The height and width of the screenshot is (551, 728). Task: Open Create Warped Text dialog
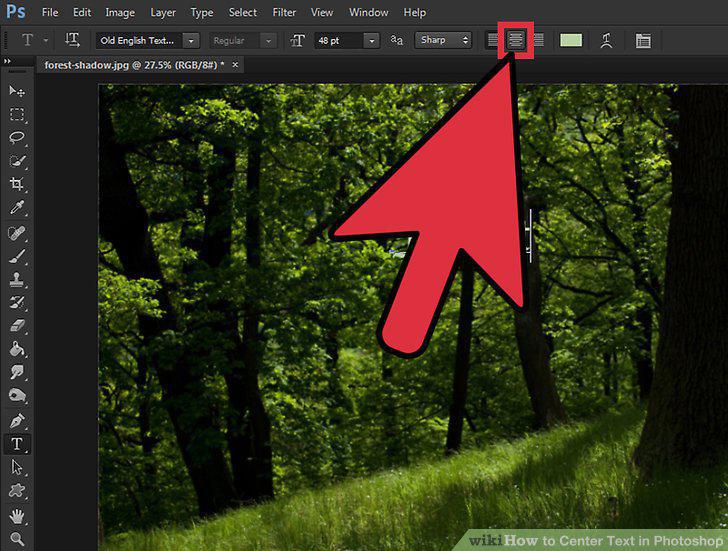(x=606, y=40)
